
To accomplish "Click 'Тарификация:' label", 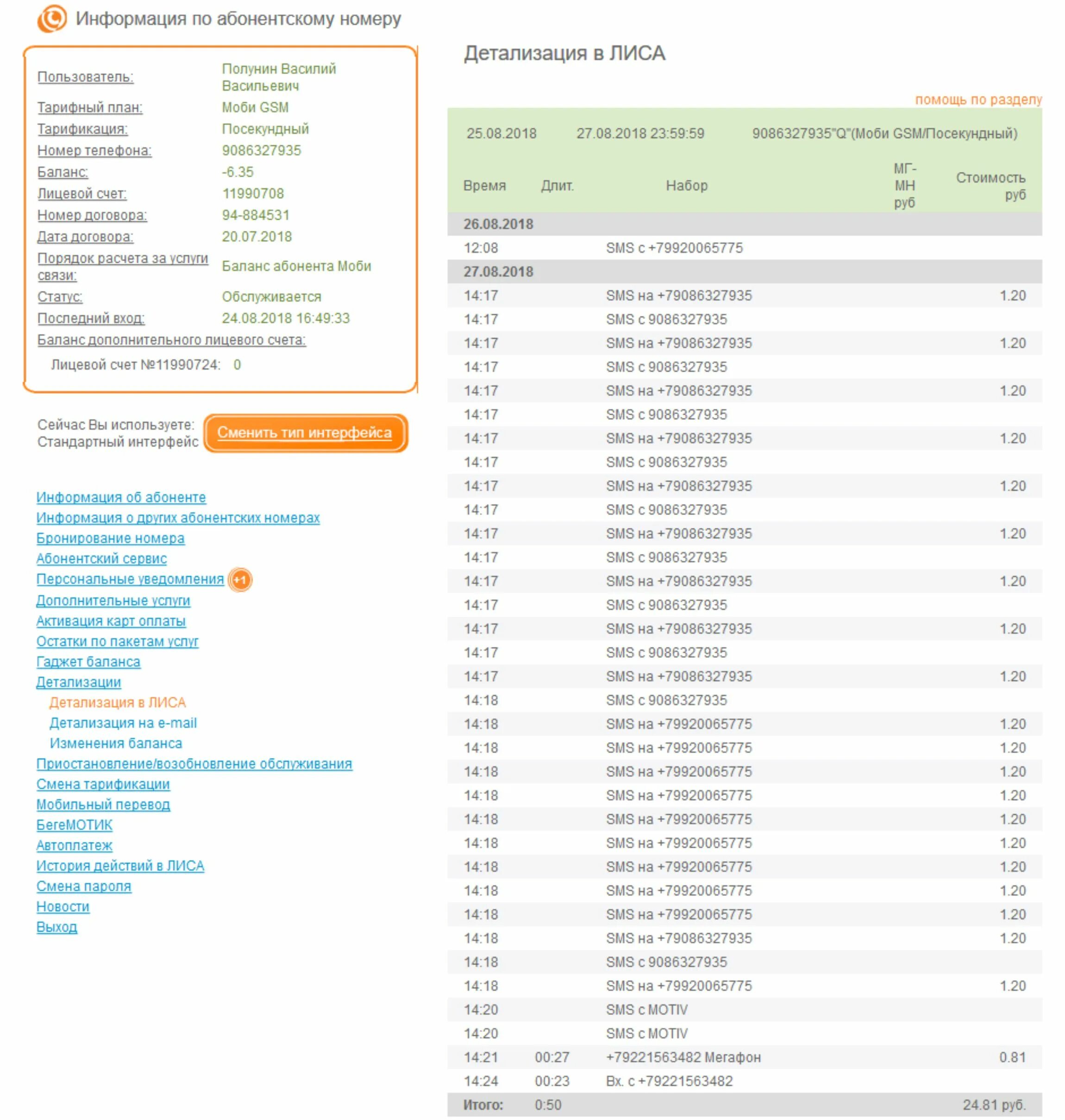I will 82,130.
